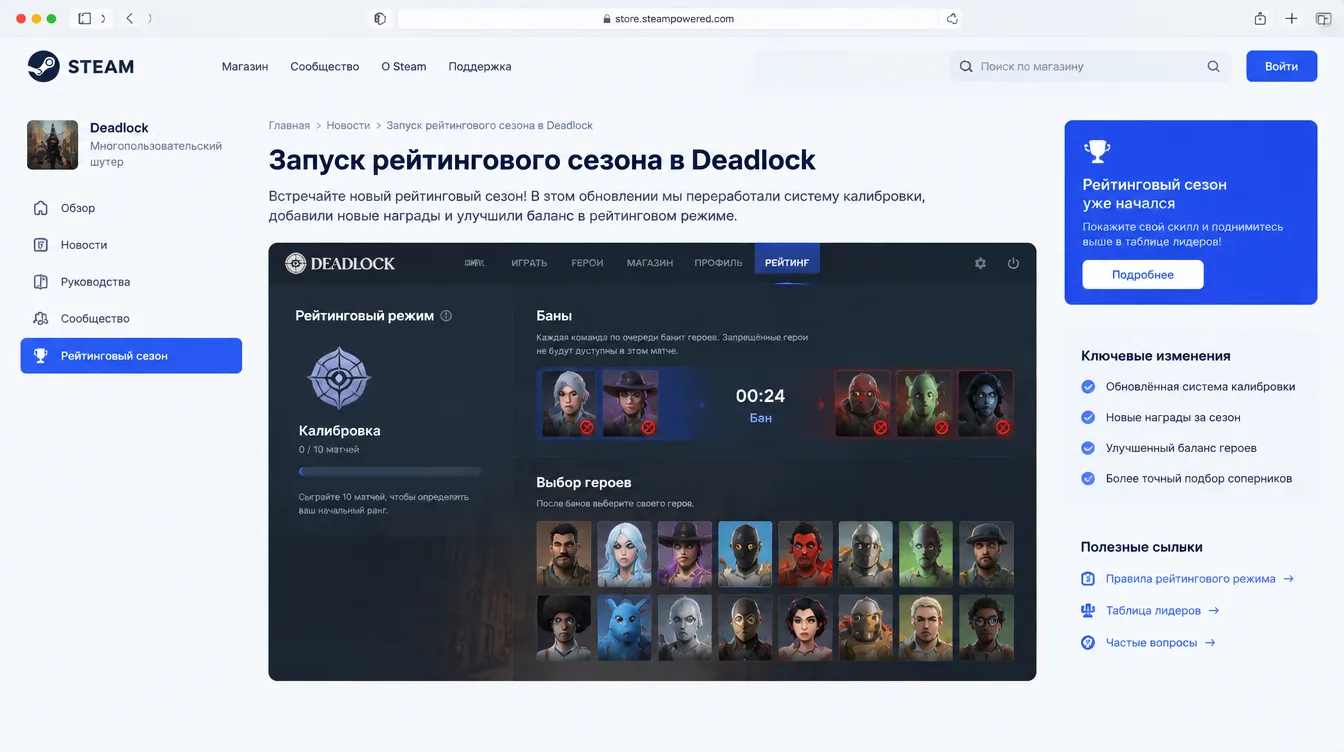Open О Steam in top navigation
Image resolution: width=1344 pixels, height=752 pixels.
[404, 67]
